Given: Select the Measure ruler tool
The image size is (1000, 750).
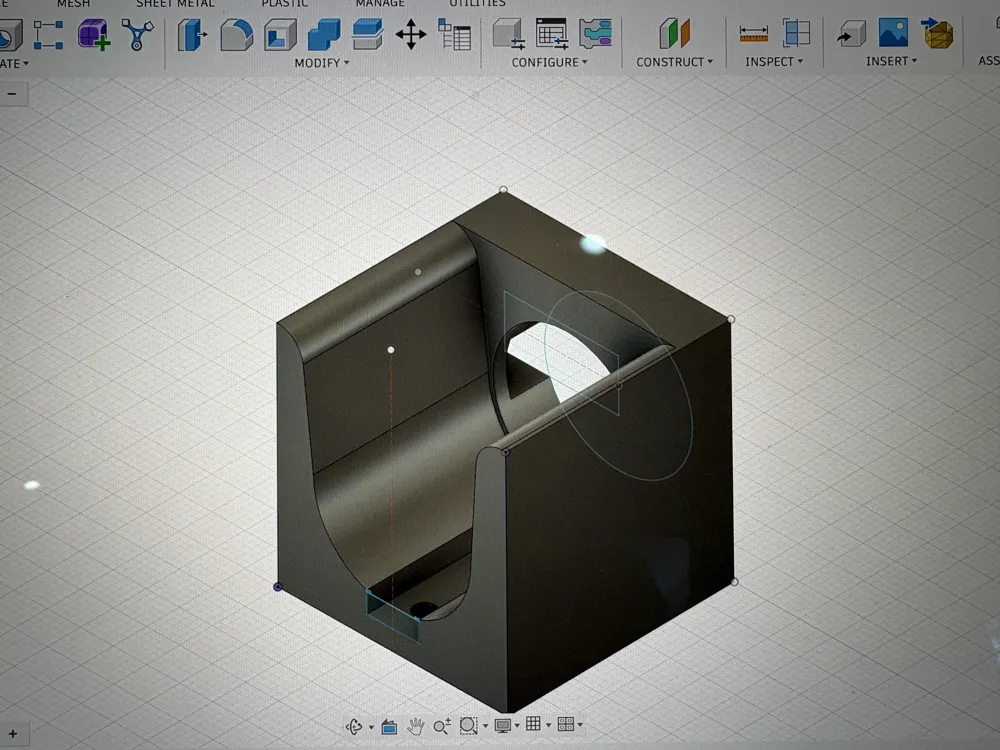Looking at the screenshot, I should tap(753, 33).
